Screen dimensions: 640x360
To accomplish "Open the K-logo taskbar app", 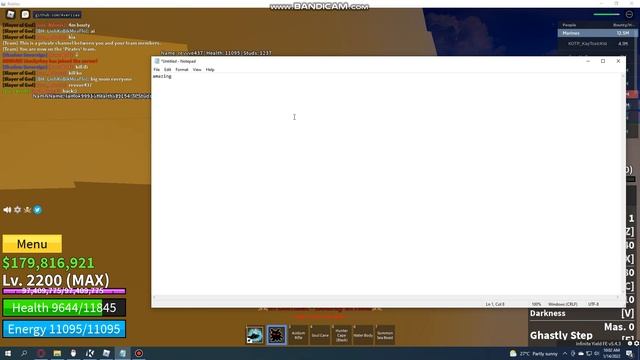I will (90, 353).
